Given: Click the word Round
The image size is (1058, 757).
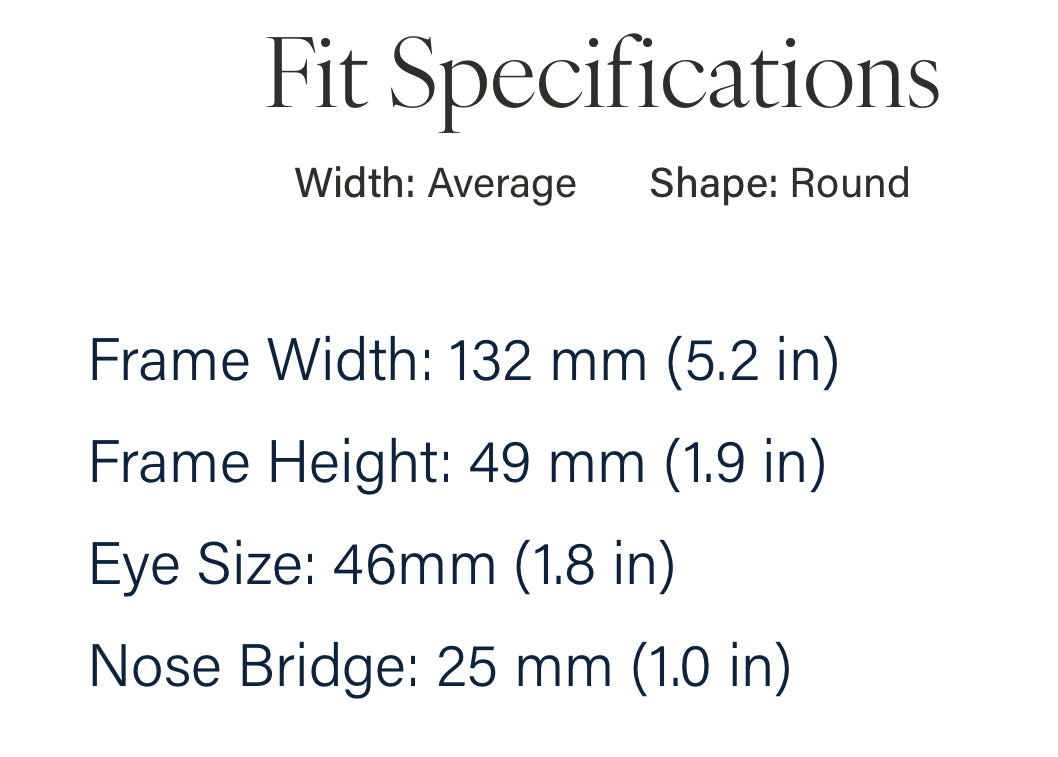Looking at the screenshot, I should (x=850, y=183).
